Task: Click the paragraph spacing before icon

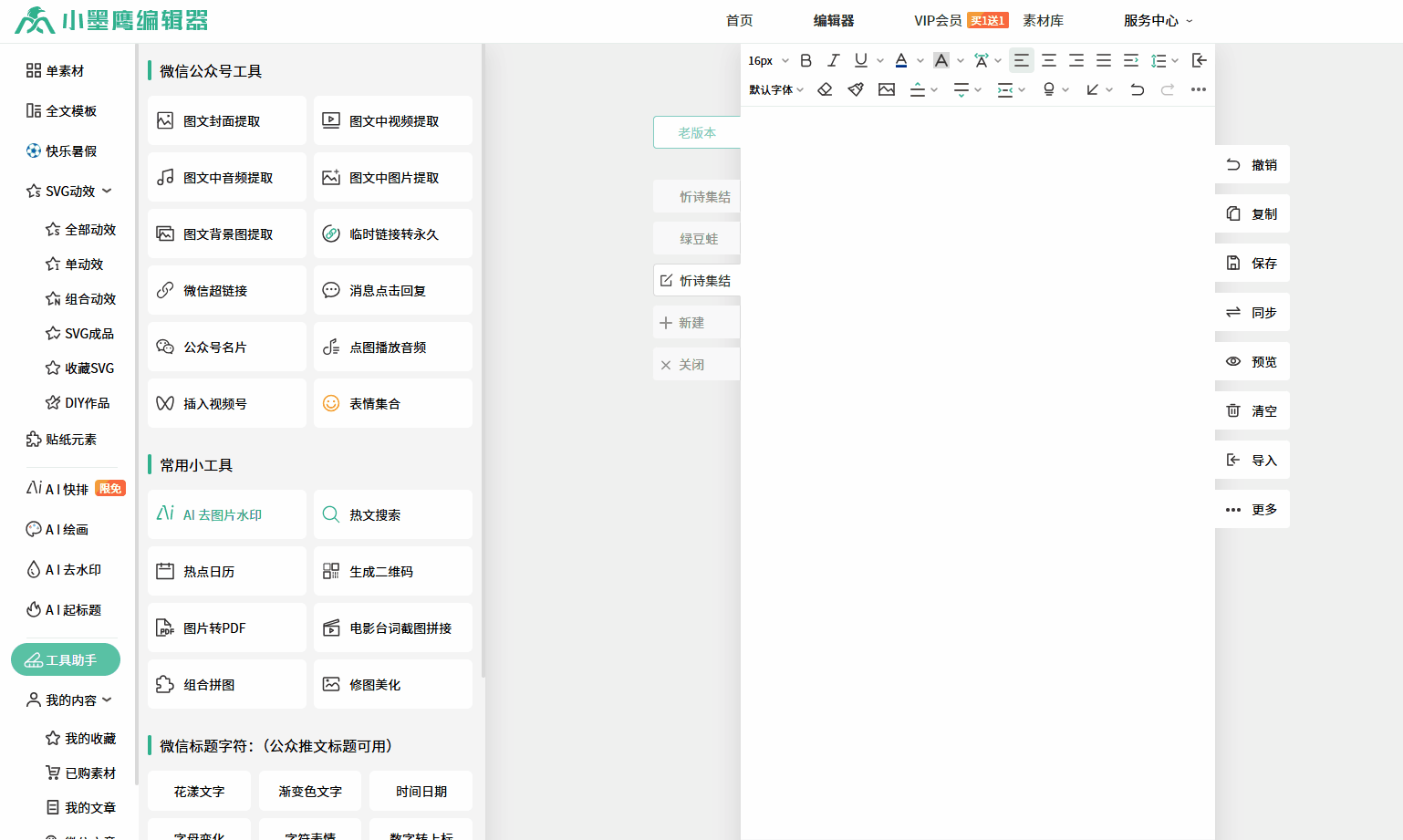Action: pyautogui.click(x=918, y=89)
